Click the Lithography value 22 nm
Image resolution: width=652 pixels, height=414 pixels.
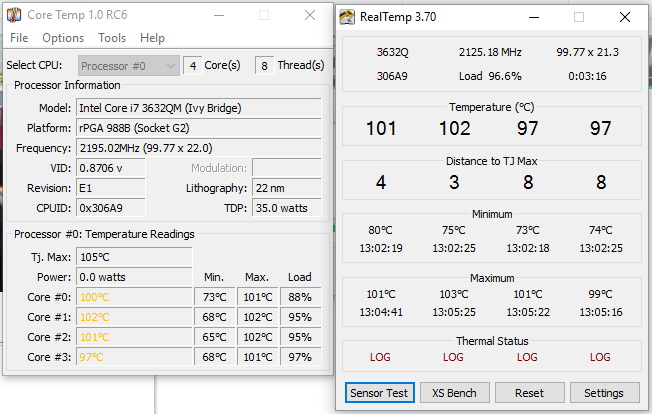tap(287, 188)
